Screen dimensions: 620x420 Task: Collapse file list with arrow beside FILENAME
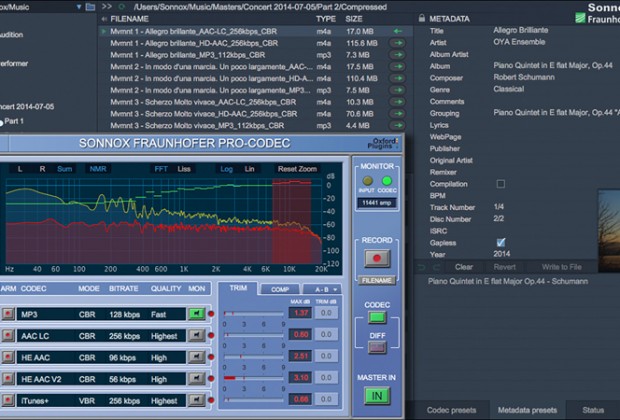(x=104, y=19)
